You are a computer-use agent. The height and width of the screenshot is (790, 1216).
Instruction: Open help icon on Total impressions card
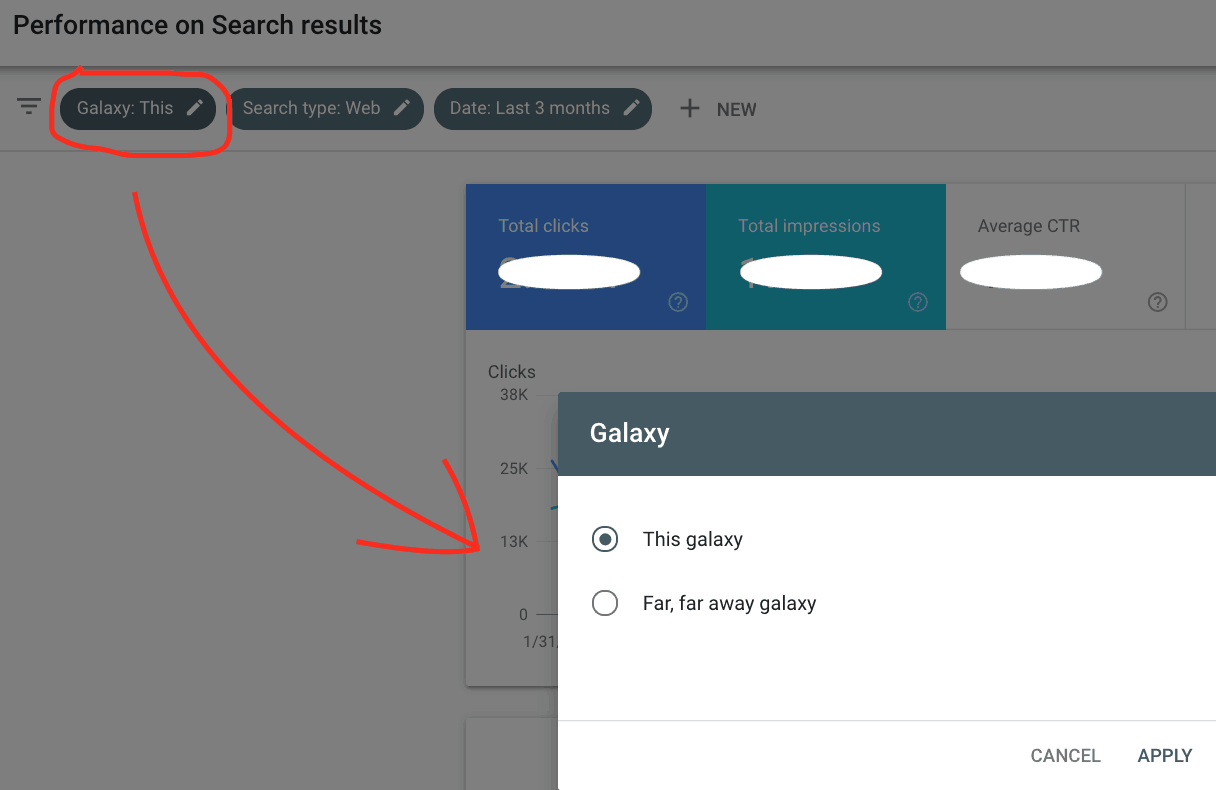click(x=918, y=302)
